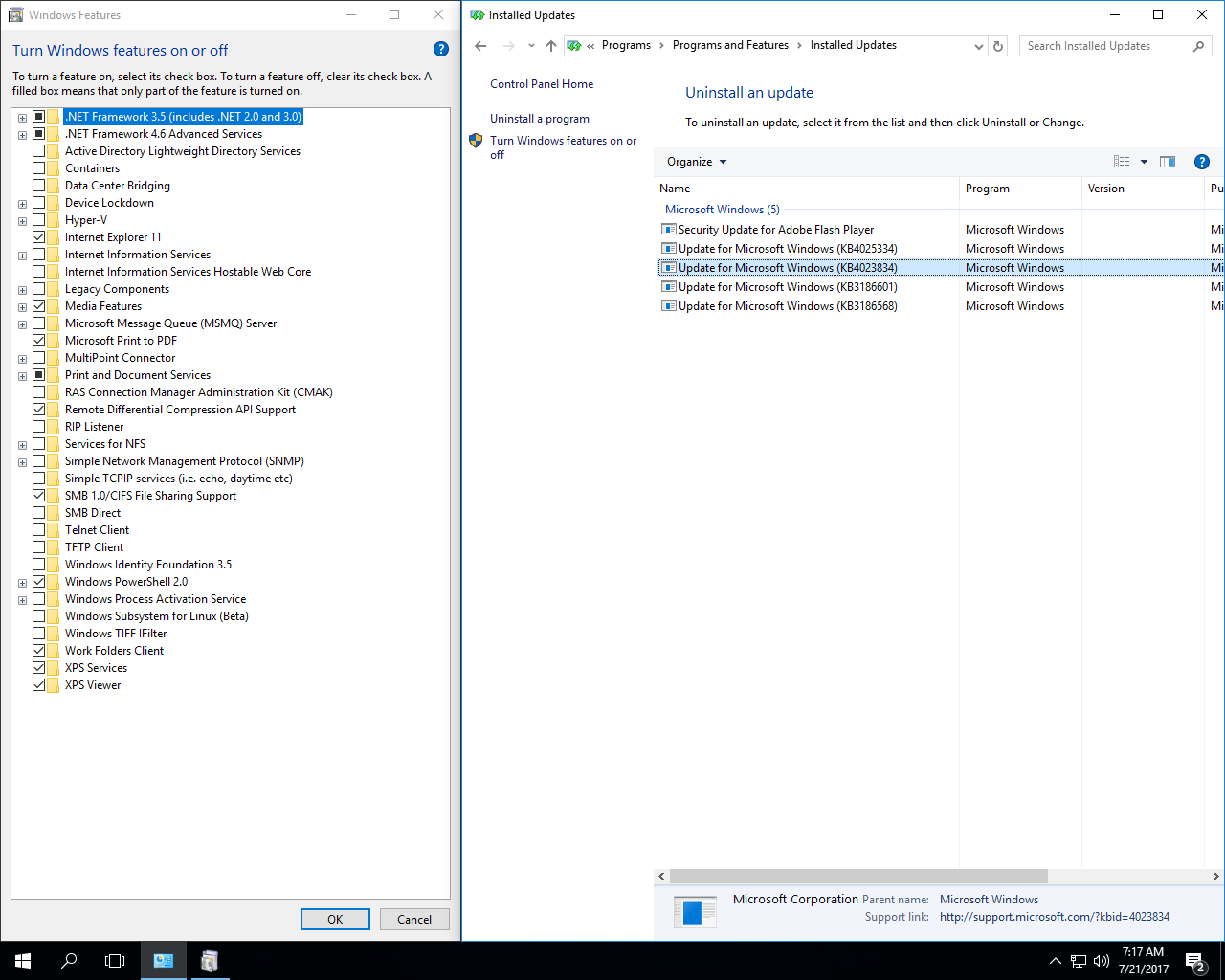Click the Installed Updates breadcrumb

pyautogui.click(x=854, y=45)
